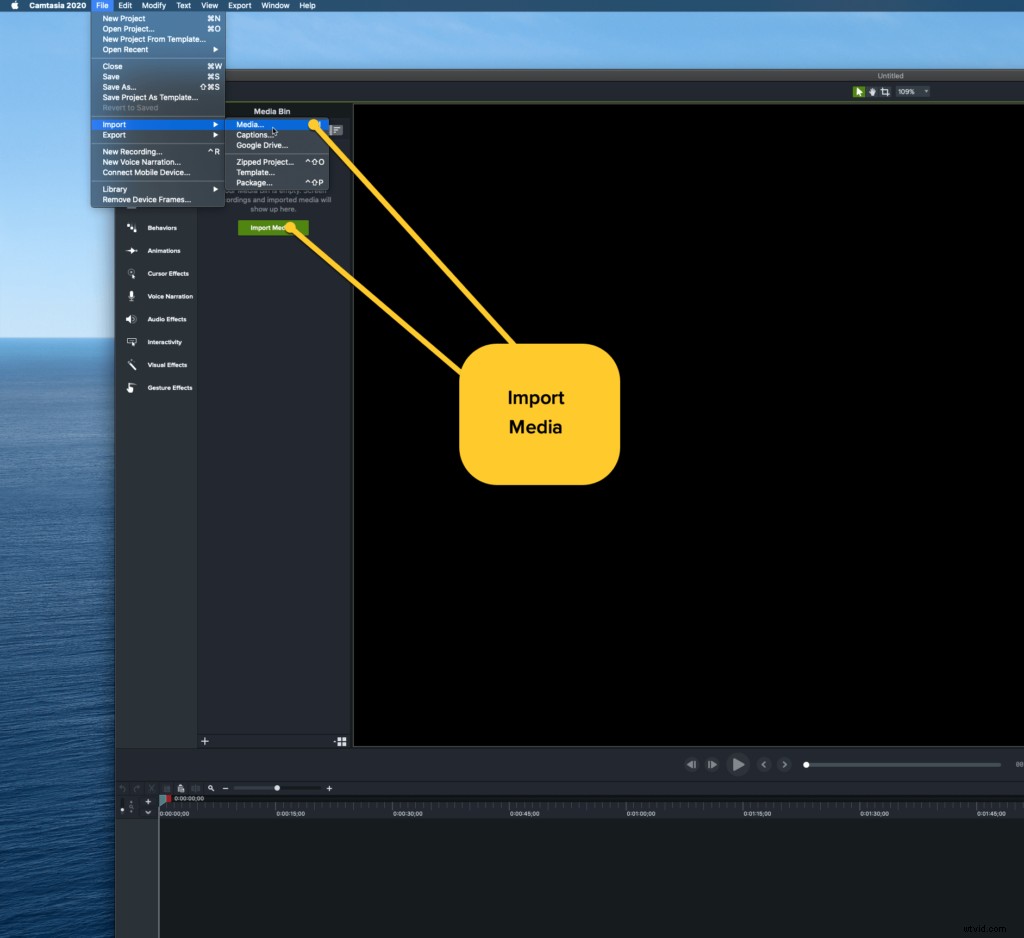Select the Interactivity panel icon
This screenshot has width=1024, height=938.
pyautogui.click(x=132, y=342)
